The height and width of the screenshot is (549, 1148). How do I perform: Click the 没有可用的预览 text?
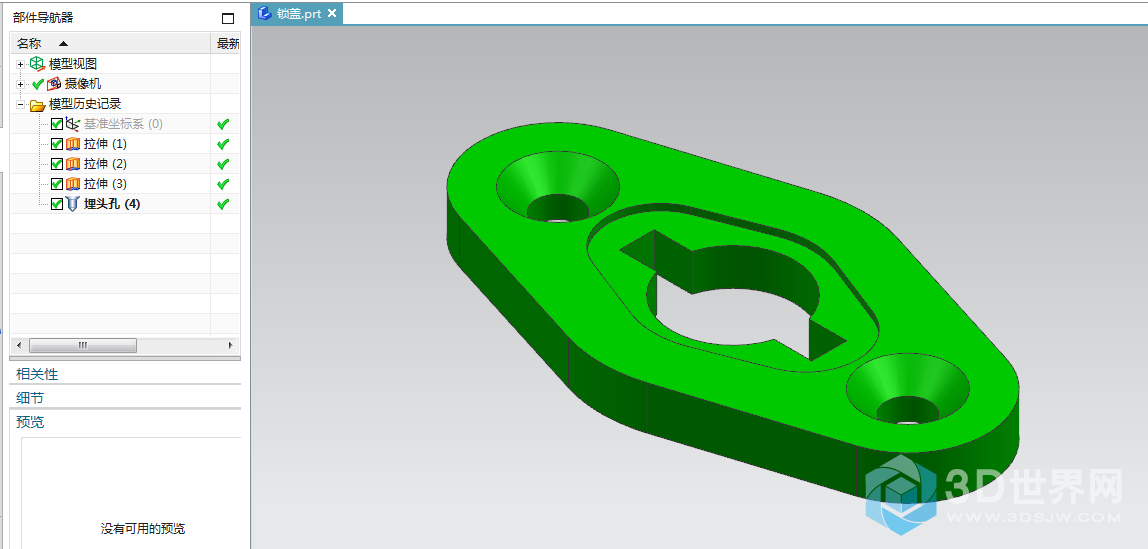coord(143,529)
